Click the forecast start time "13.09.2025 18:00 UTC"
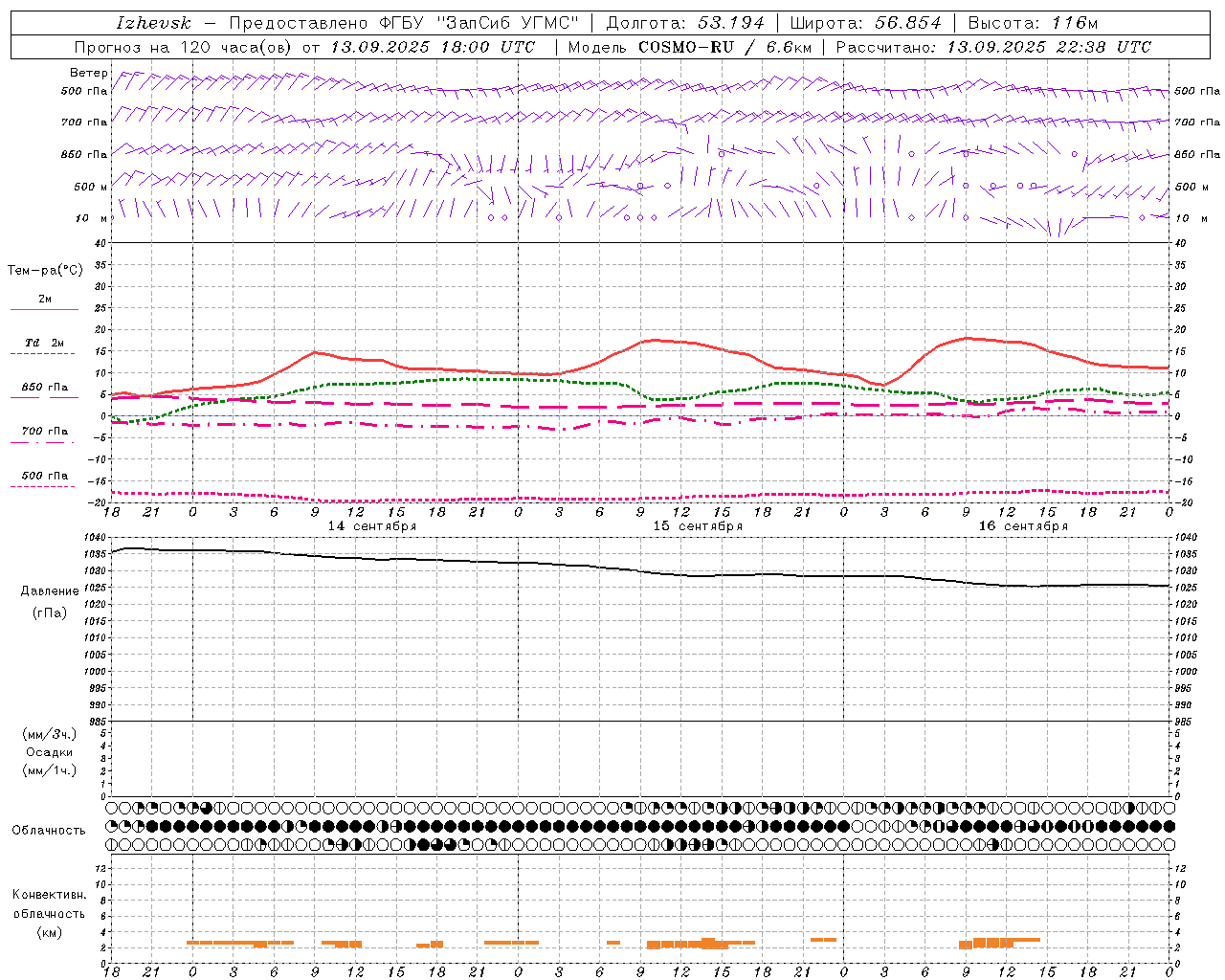1225x980 pixels. pos(433,47)
